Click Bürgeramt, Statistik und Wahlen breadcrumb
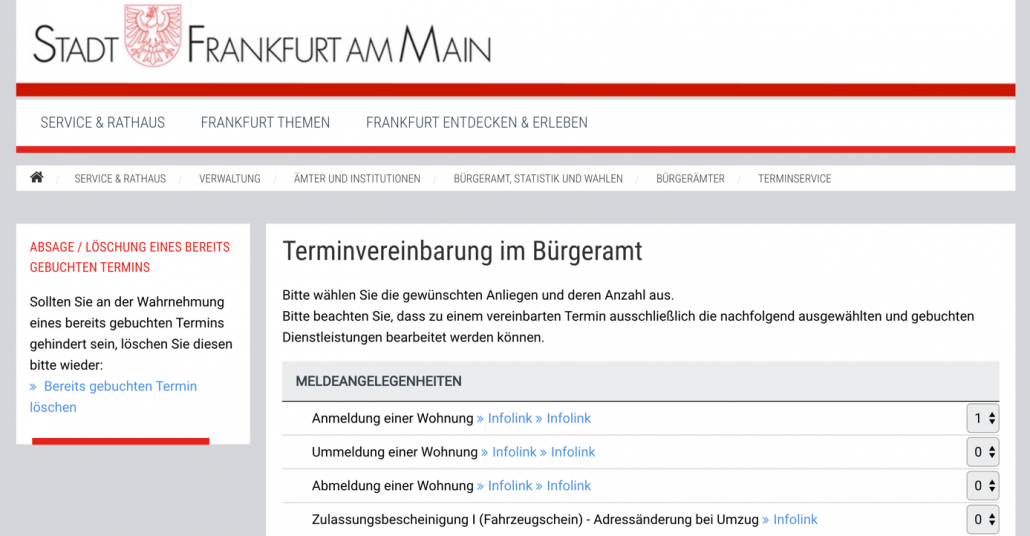Image resolution: width=1030 pixels, height=536 pixels. click(538, 179)
